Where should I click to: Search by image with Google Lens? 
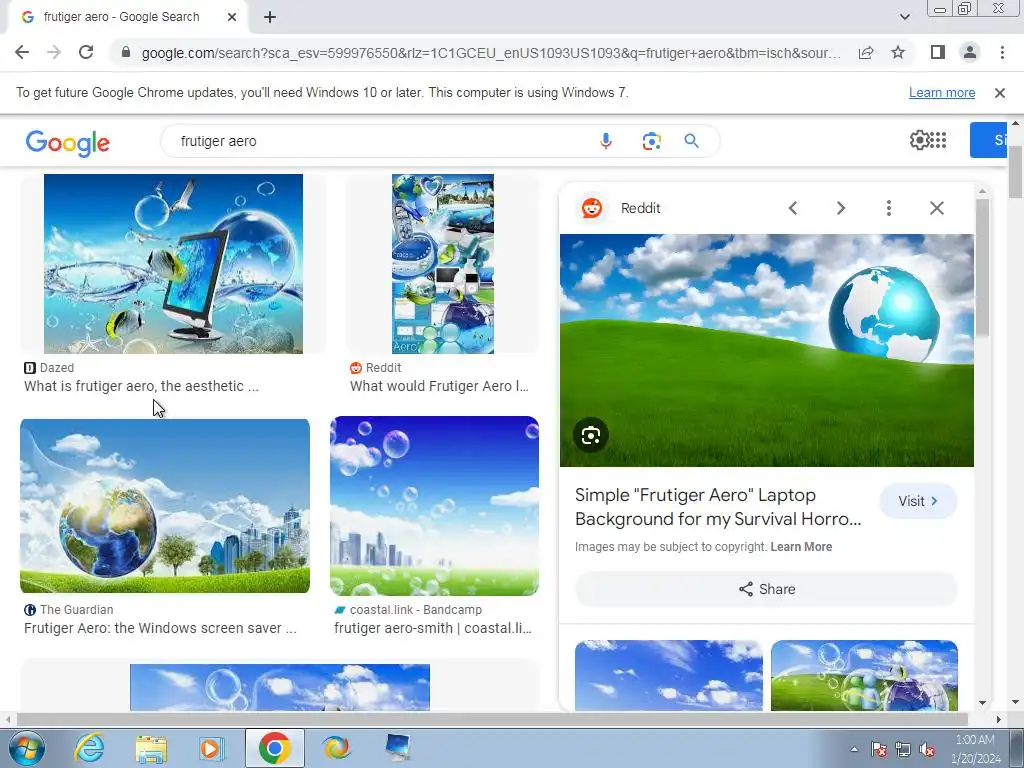coord(651,141)
